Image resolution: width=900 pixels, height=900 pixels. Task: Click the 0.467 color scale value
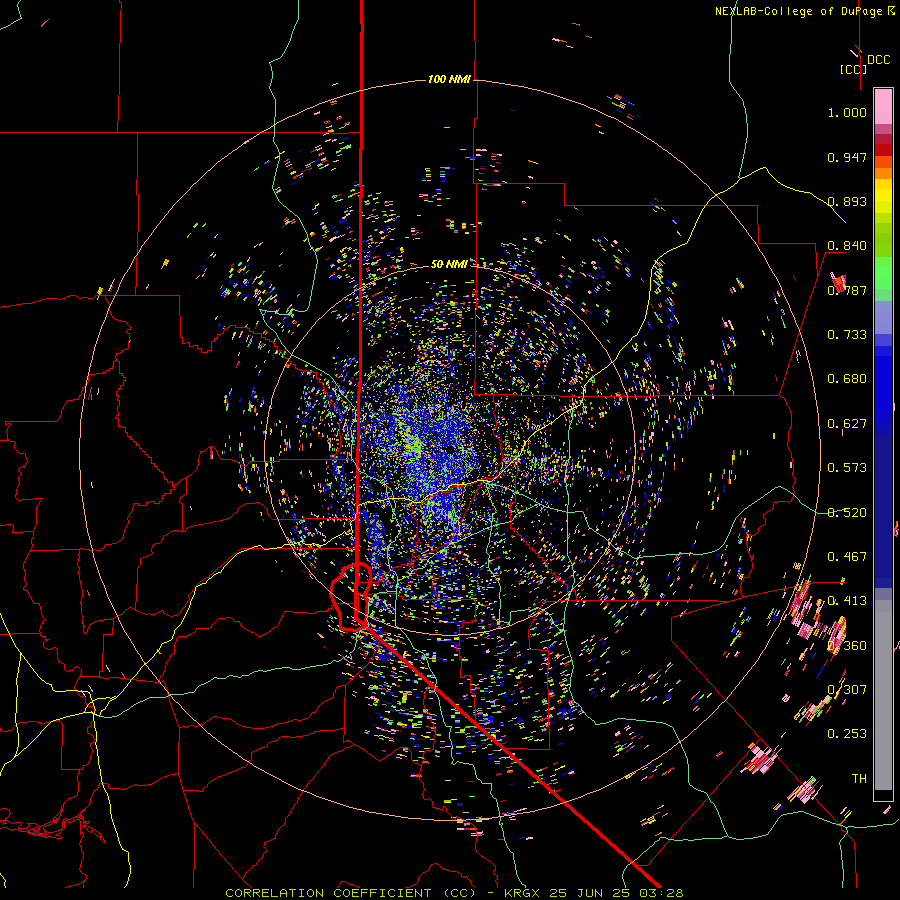click(x=847, y=557)
